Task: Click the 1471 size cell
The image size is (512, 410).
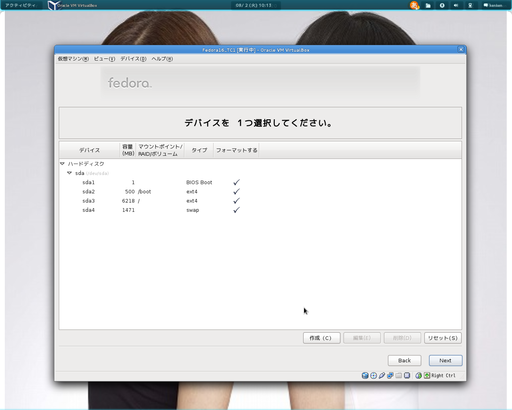Action: pyautogui.click(x=128, y=210)
